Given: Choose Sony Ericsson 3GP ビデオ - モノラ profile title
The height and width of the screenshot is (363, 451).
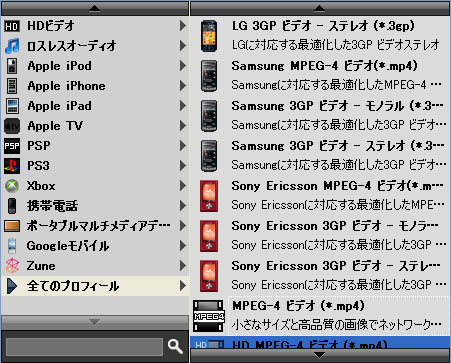Looking at the screenshot, I should pos(335,226).
